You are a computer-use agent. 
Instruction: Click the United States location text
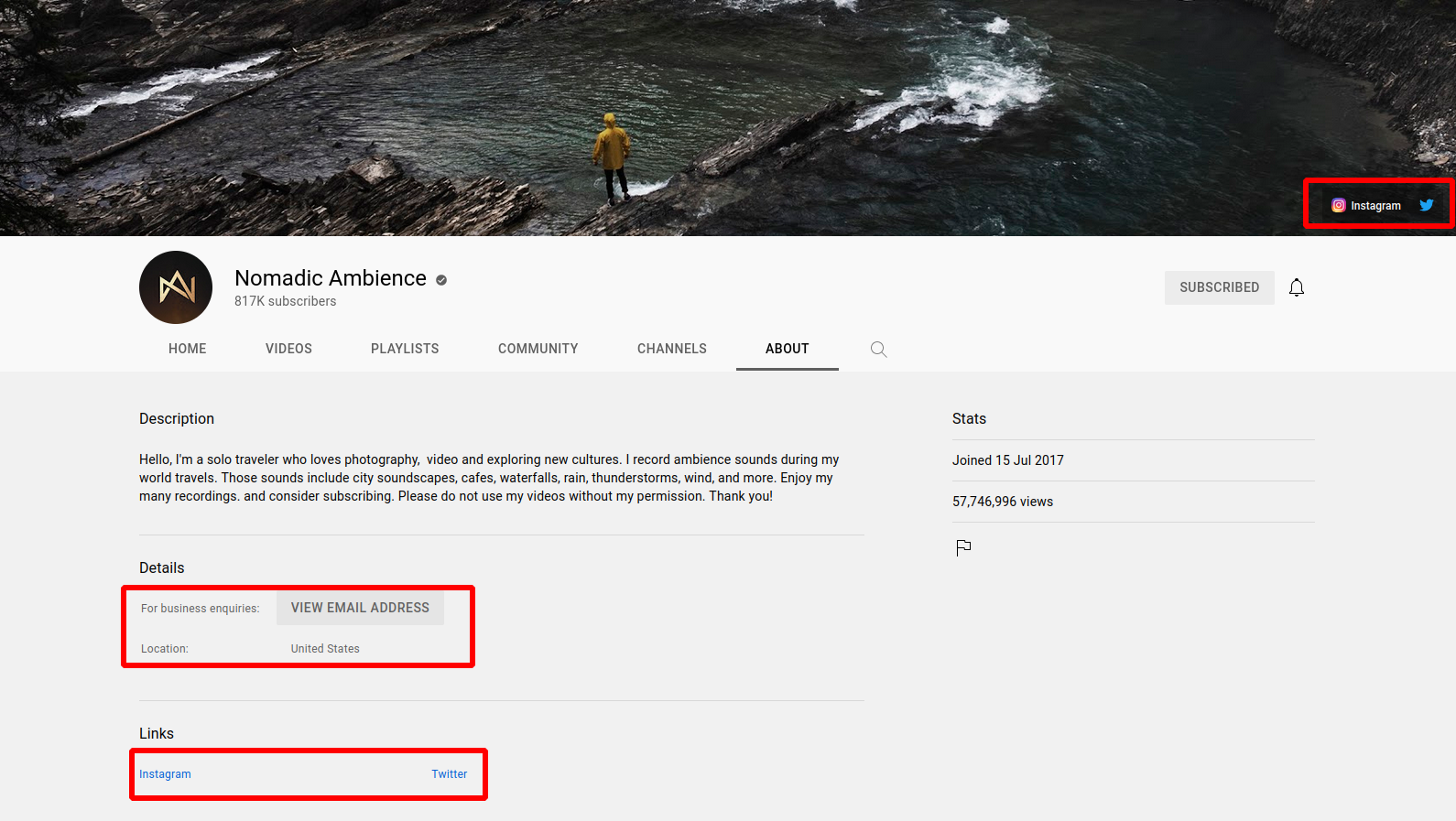coord(325,649)
